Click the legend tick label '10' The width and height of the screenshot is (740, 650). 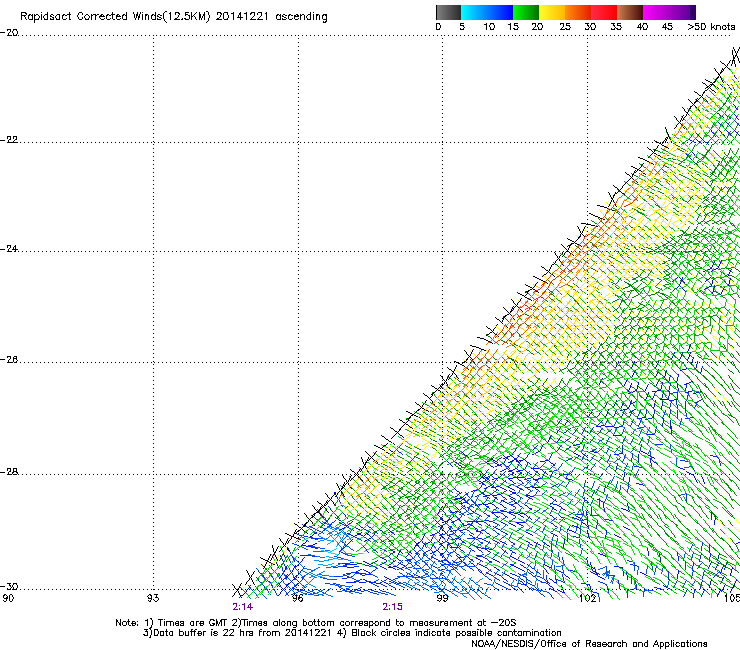point(489,27)
